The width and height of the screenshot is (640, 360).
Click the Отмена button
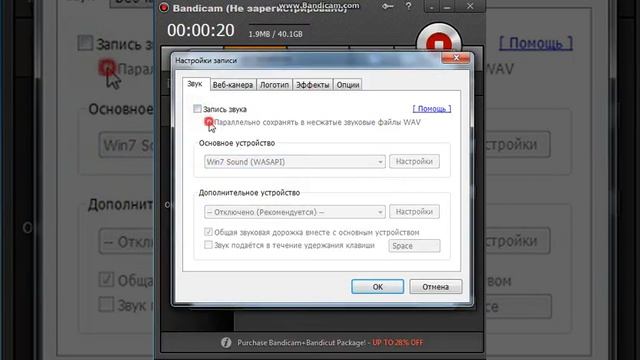pos(436,287)
